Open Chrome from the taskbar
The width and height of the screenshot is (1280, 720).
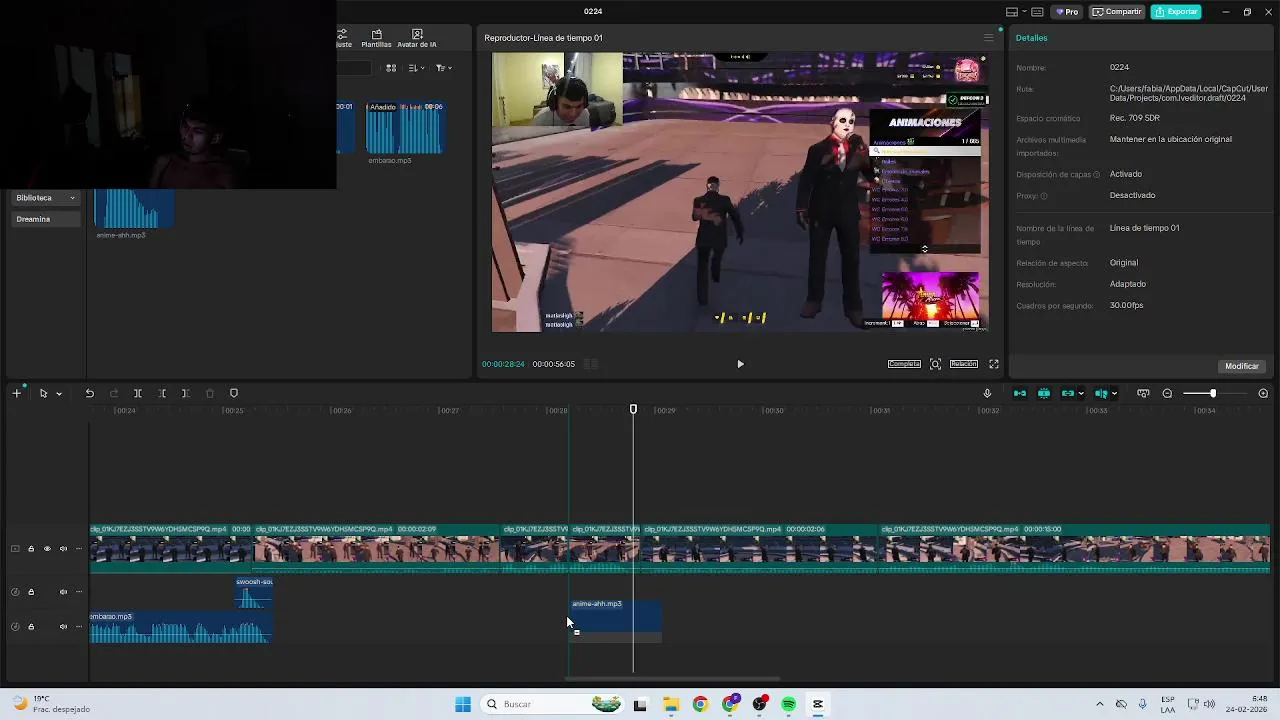[700, 704]
